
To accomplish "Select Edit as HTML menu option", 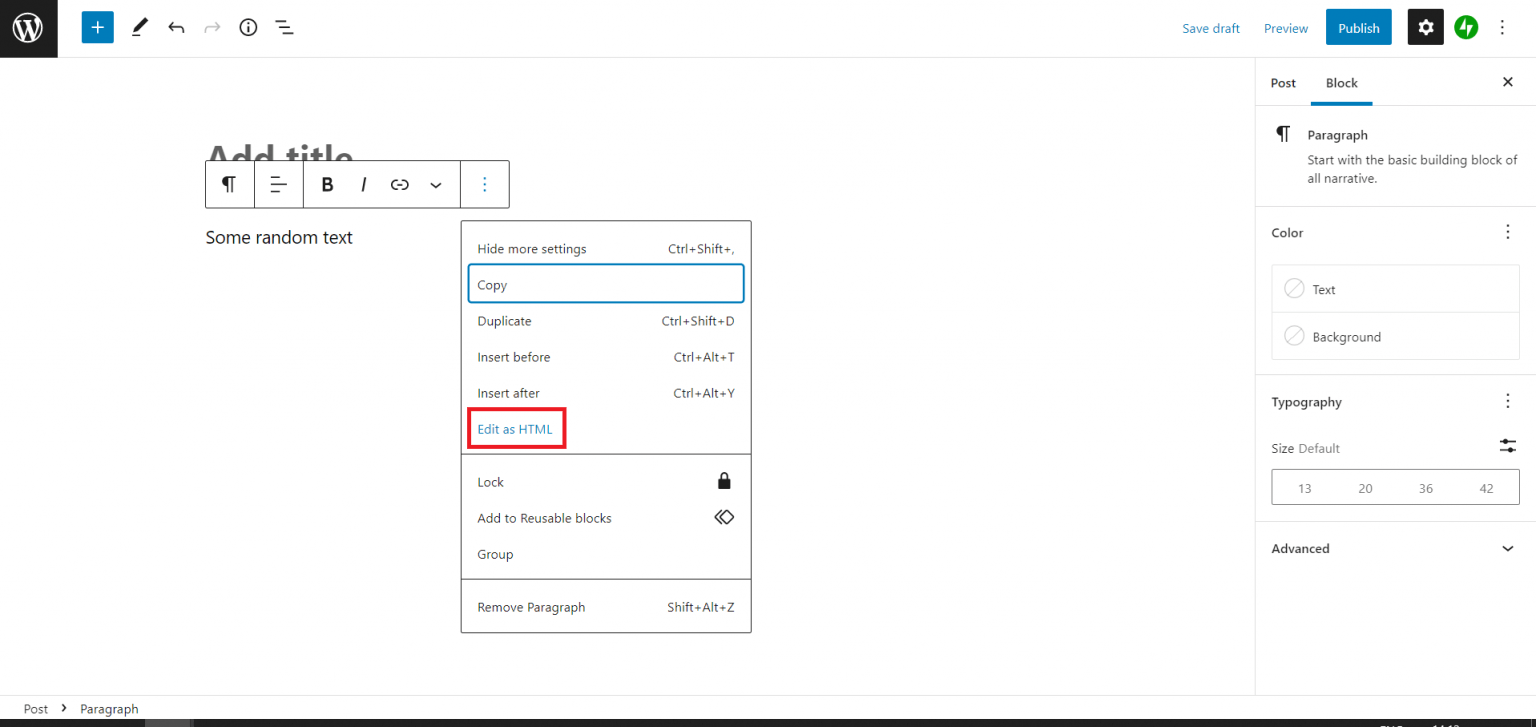I will click(x=515, y=429).
